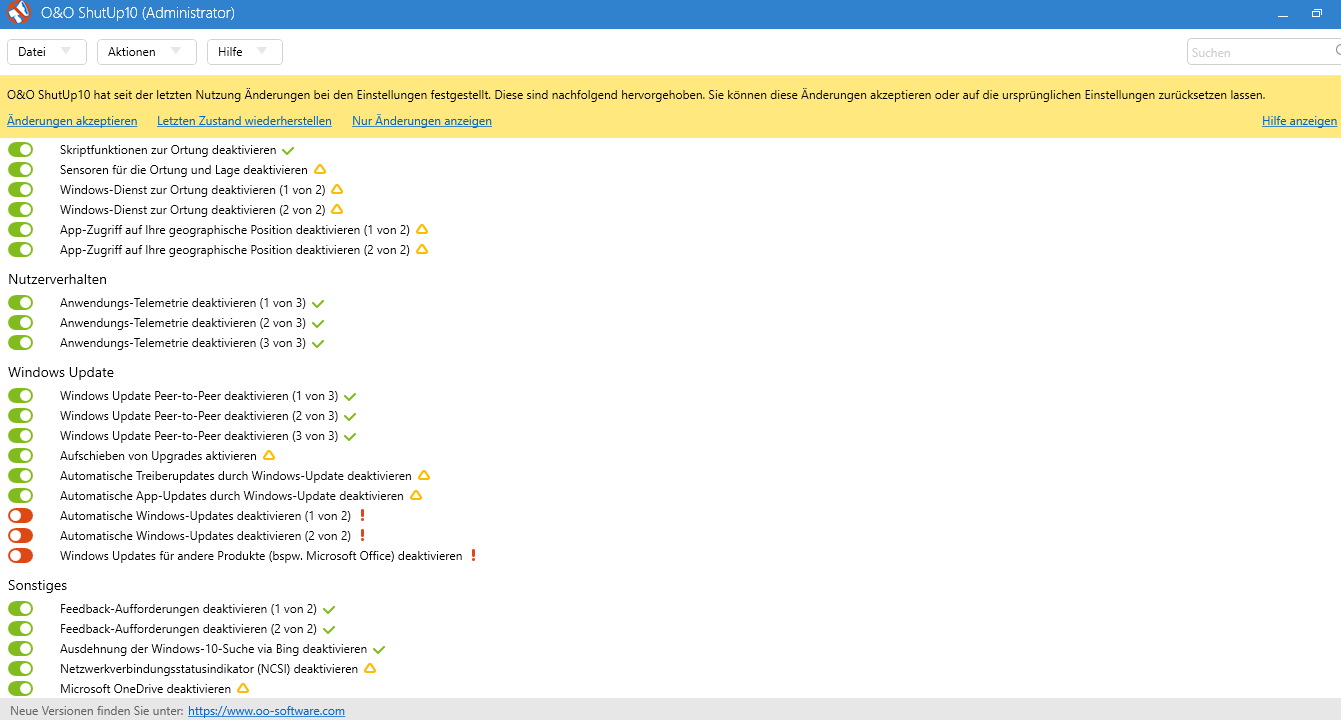This screenshot has width=1341, height=720.
Task: Click red exclamation for Automatische Windows-Updates (1 von 2)
Action: coord(362,515)
